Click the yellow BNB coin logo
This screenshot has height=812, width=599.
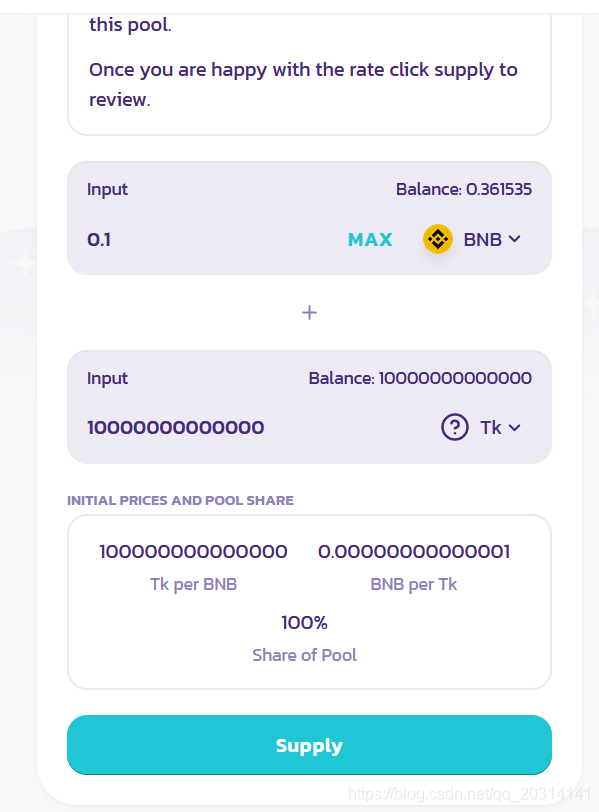437,239
